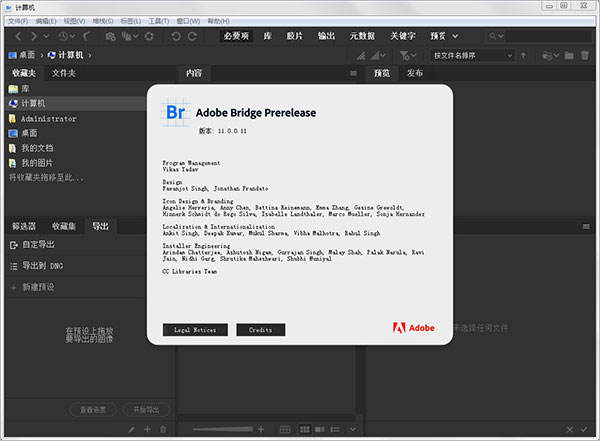Screen dimensions: 600x441
Task: Select 筛选器 panel tab
Action: point(24,226)
